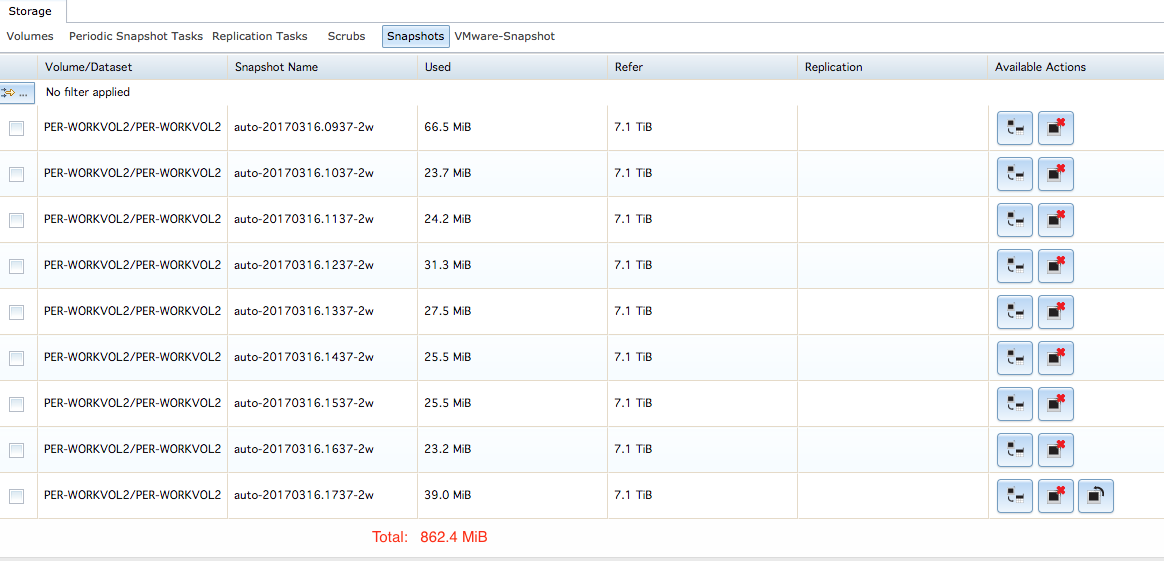Click snapshot name auto-20170316.1637-2w
The image size is (1164, 561).
click(x=304, y=449)
